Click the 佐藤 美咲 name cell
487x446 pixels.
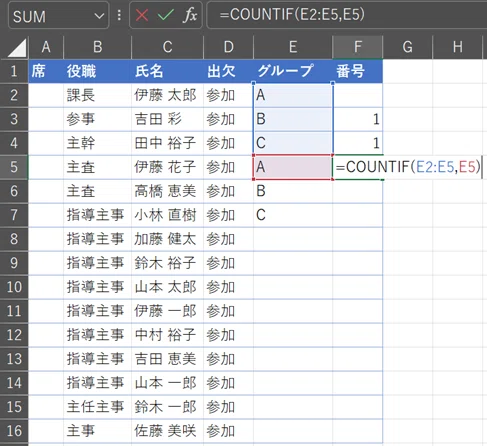click(167, 431)
